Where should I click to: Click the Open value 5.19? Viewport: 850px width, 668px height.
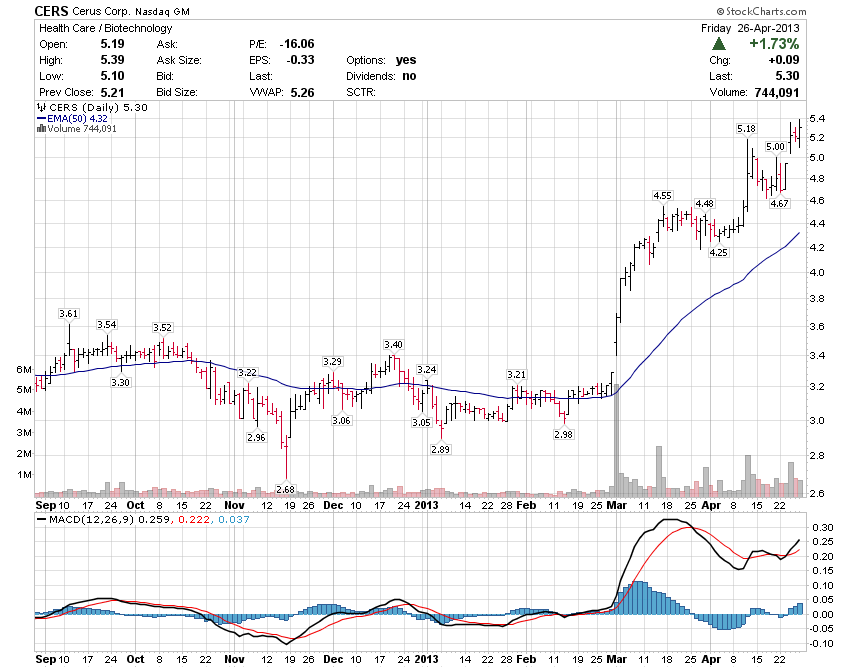[x=112, y=44]
